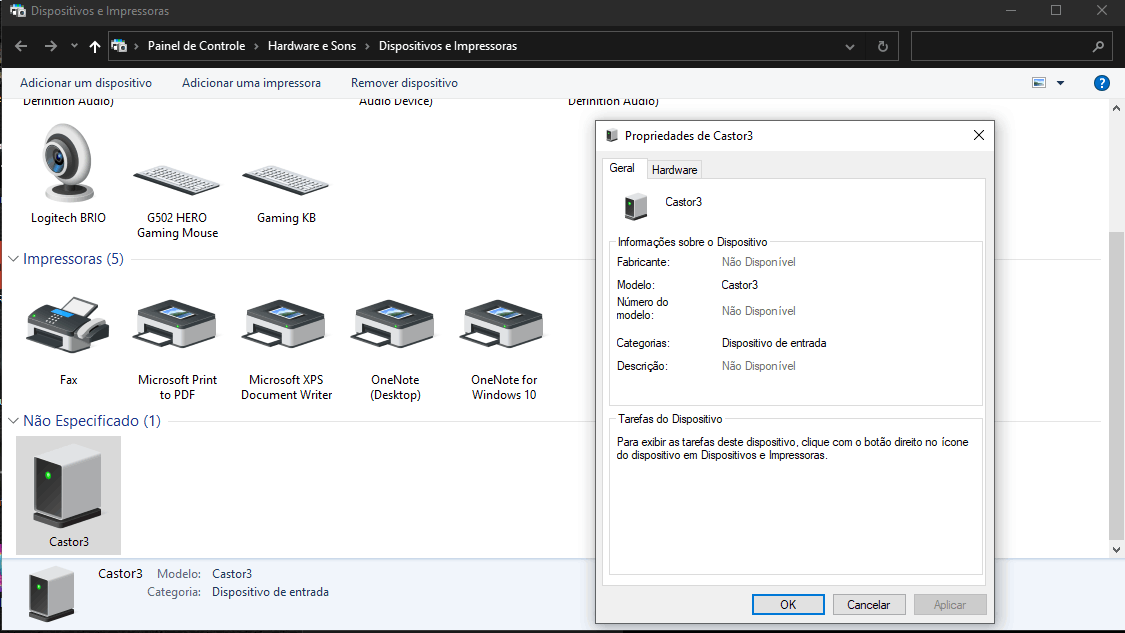Collapse the Impressoras (5) group
The height and width of the screenshot is (633, 1125).
tap(13, 258)
